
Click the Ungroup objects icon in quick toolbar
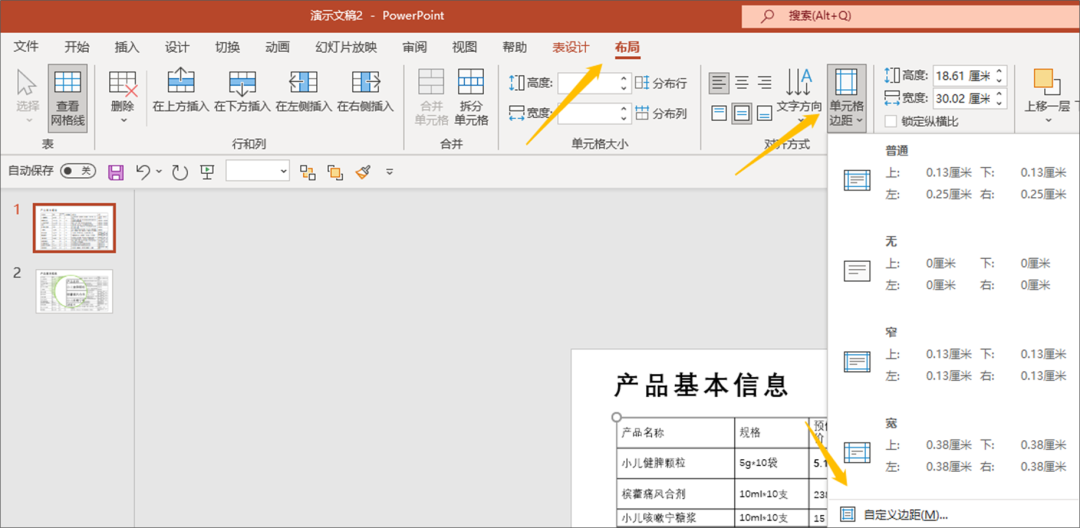(335, 171)
